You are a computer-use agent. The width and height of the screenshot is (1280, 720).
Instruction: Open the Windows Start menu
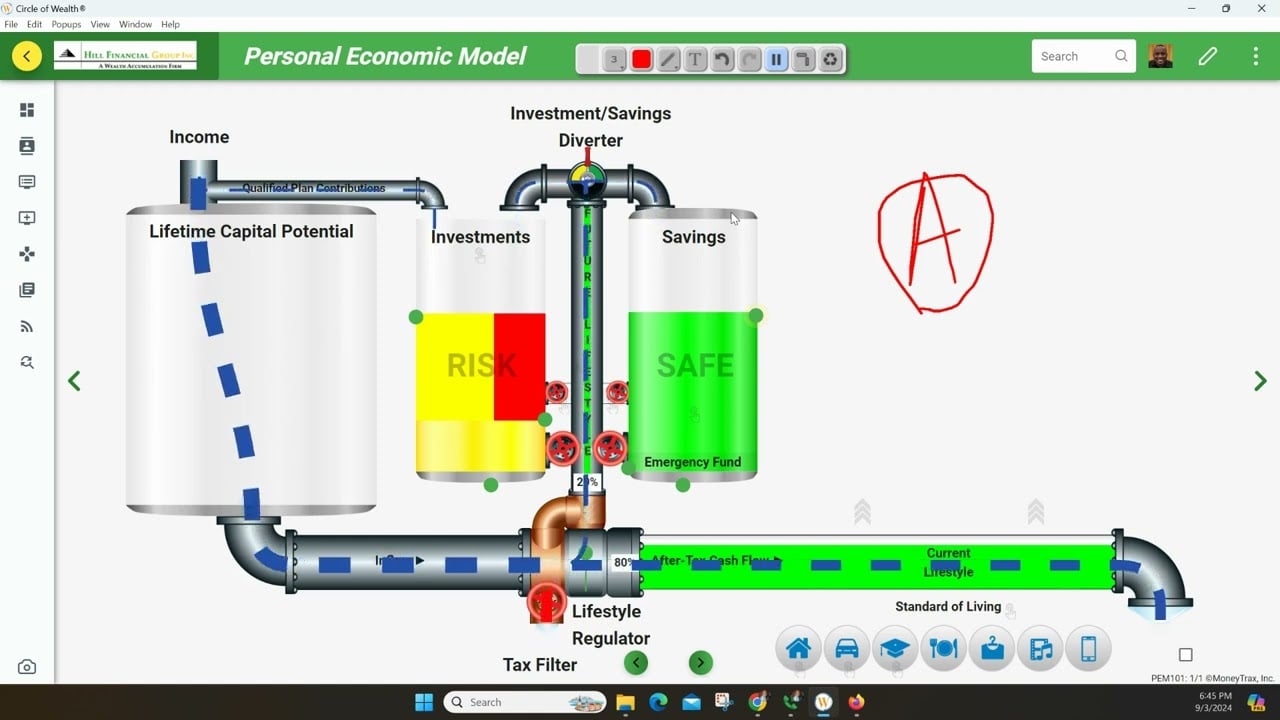(x=424, y=702)
